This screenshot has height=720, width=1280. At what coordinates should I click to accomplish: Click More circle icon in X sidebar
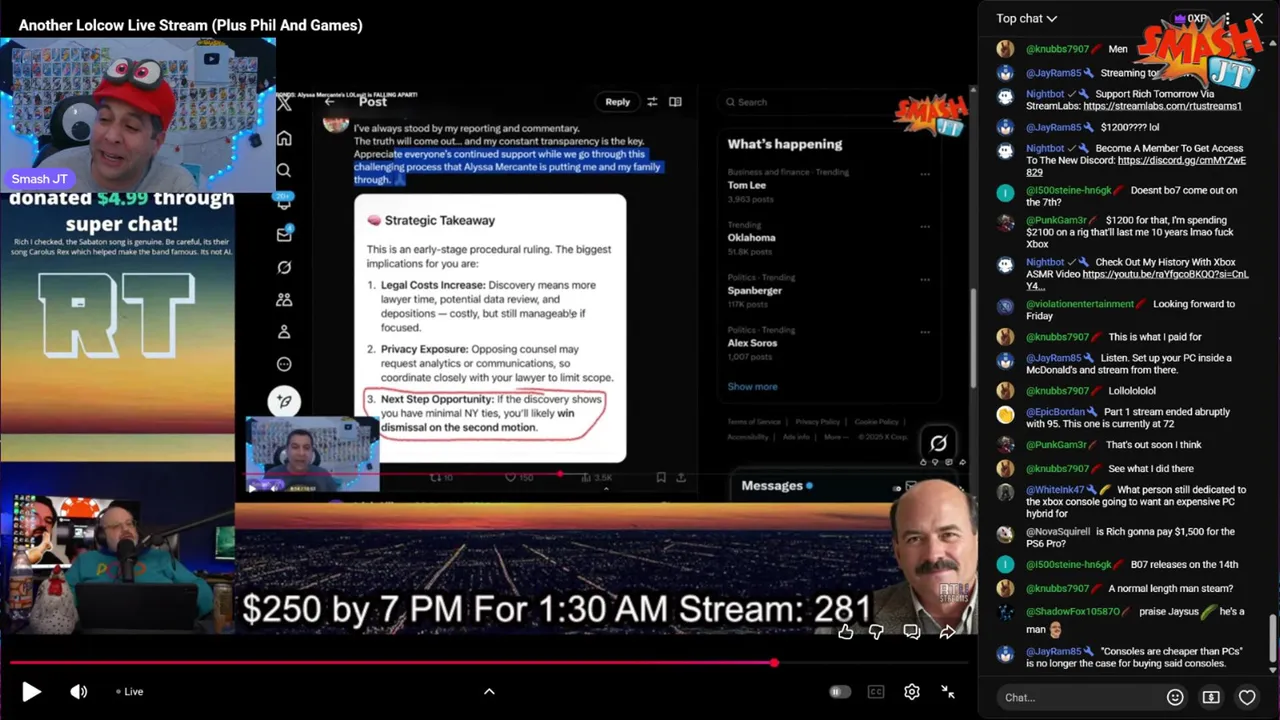[284, 364]
